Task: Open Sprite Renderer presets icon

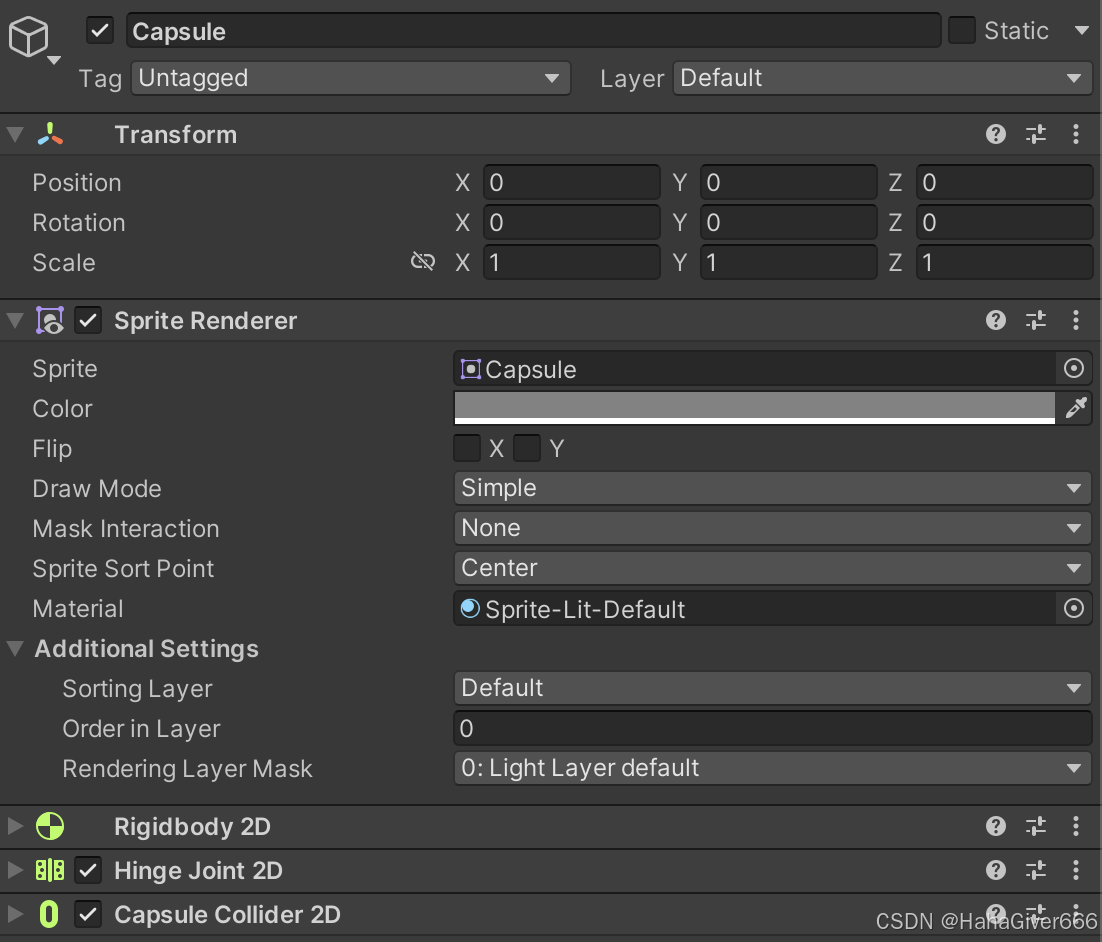Action: [x=1036, y=320]
